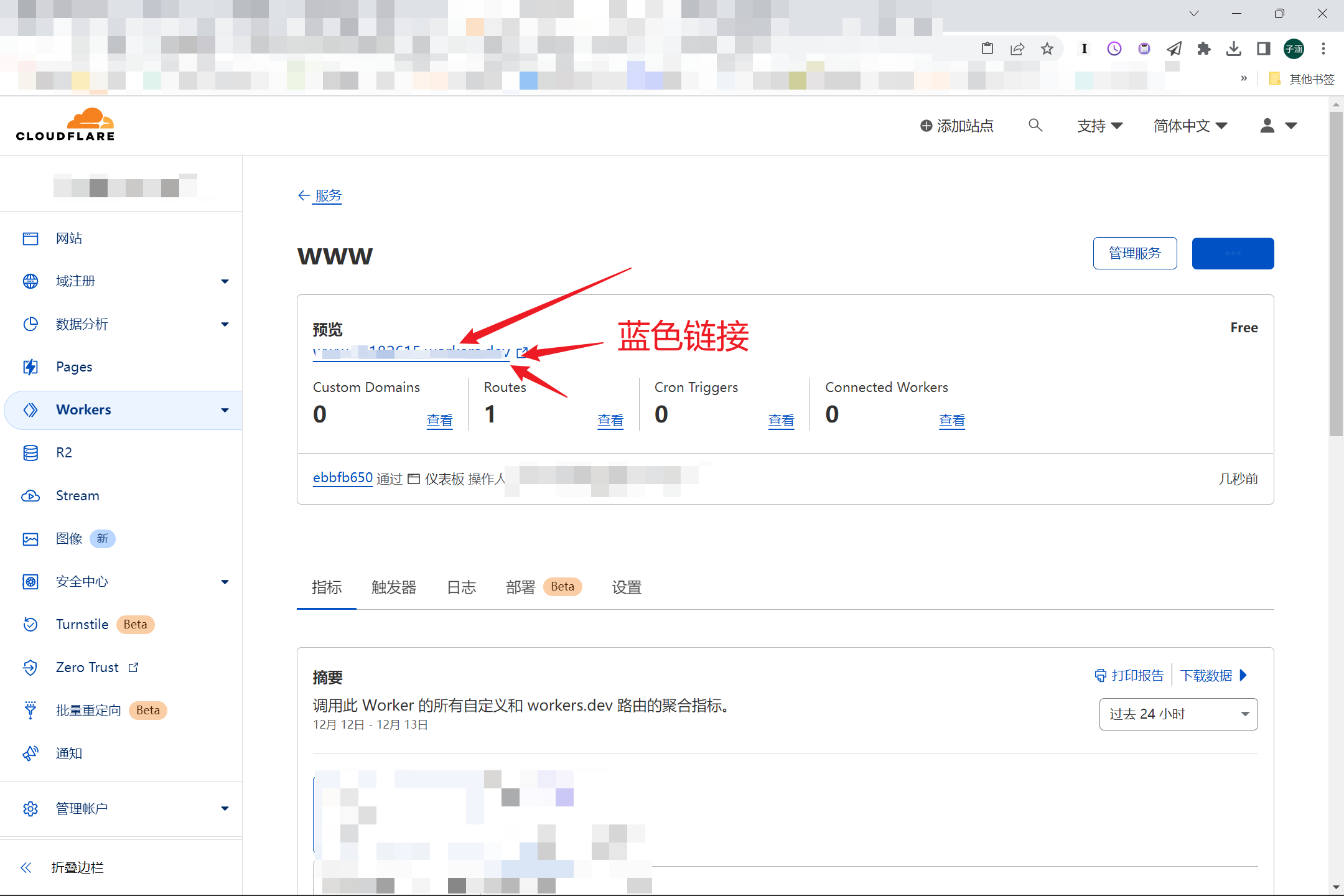1344x896 pixels.
Task: Click the 数据分析 pie chart icon
Action: coord(30,324)
